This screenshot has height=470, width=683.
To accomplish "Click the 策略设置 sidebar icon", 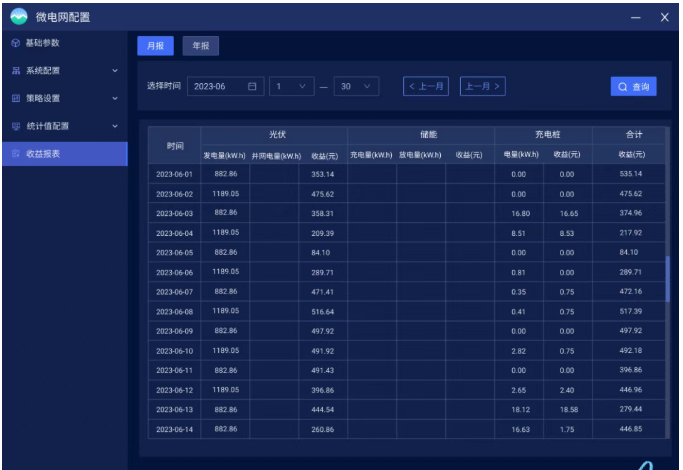I will [x=16, y=98].
